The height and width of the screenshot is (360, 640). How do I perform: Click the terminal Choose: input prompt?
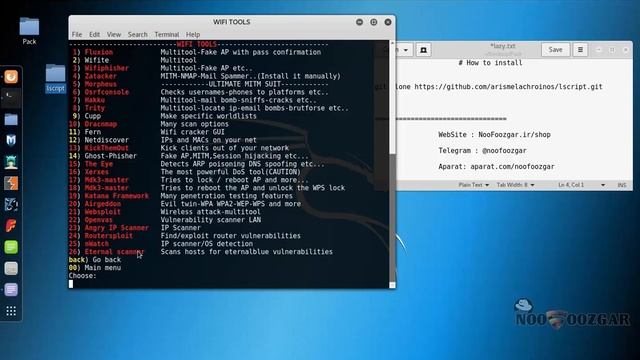tap(82, 276)
